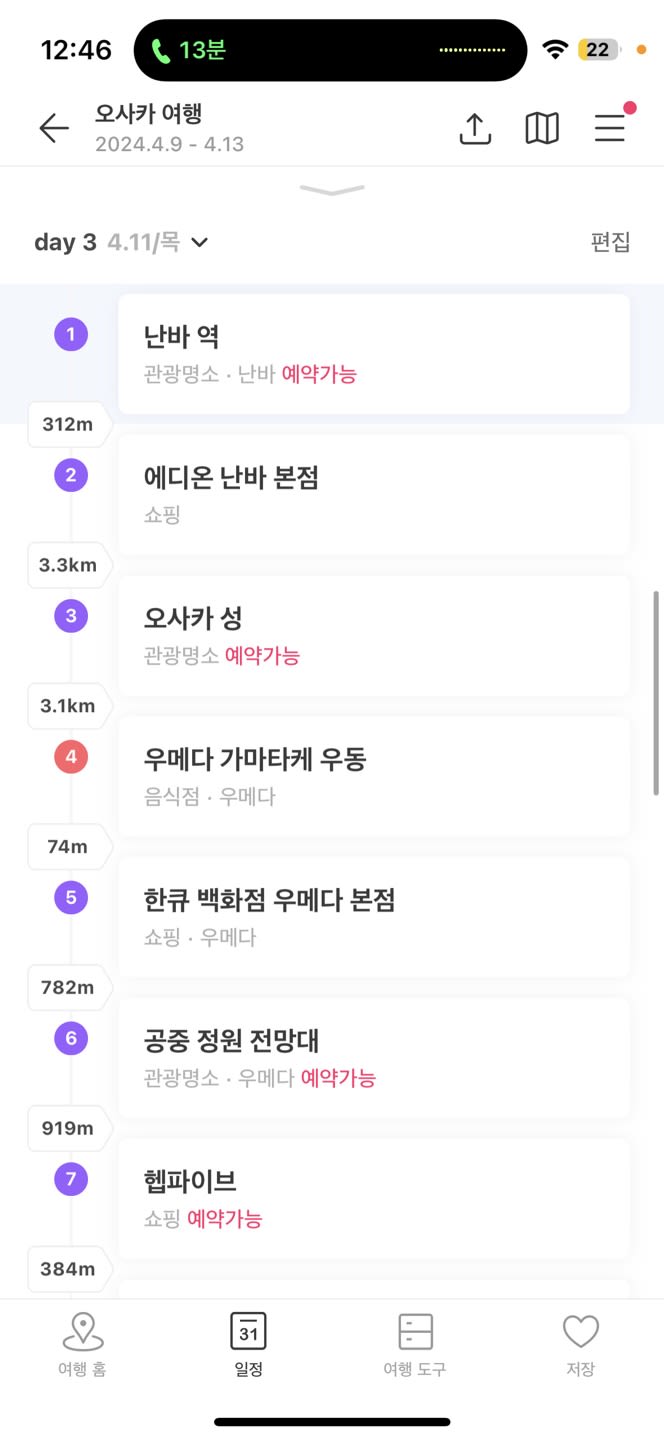Screen dimensions: 664x1440
Task: Tap the back arrow icon
Action: 54,128
